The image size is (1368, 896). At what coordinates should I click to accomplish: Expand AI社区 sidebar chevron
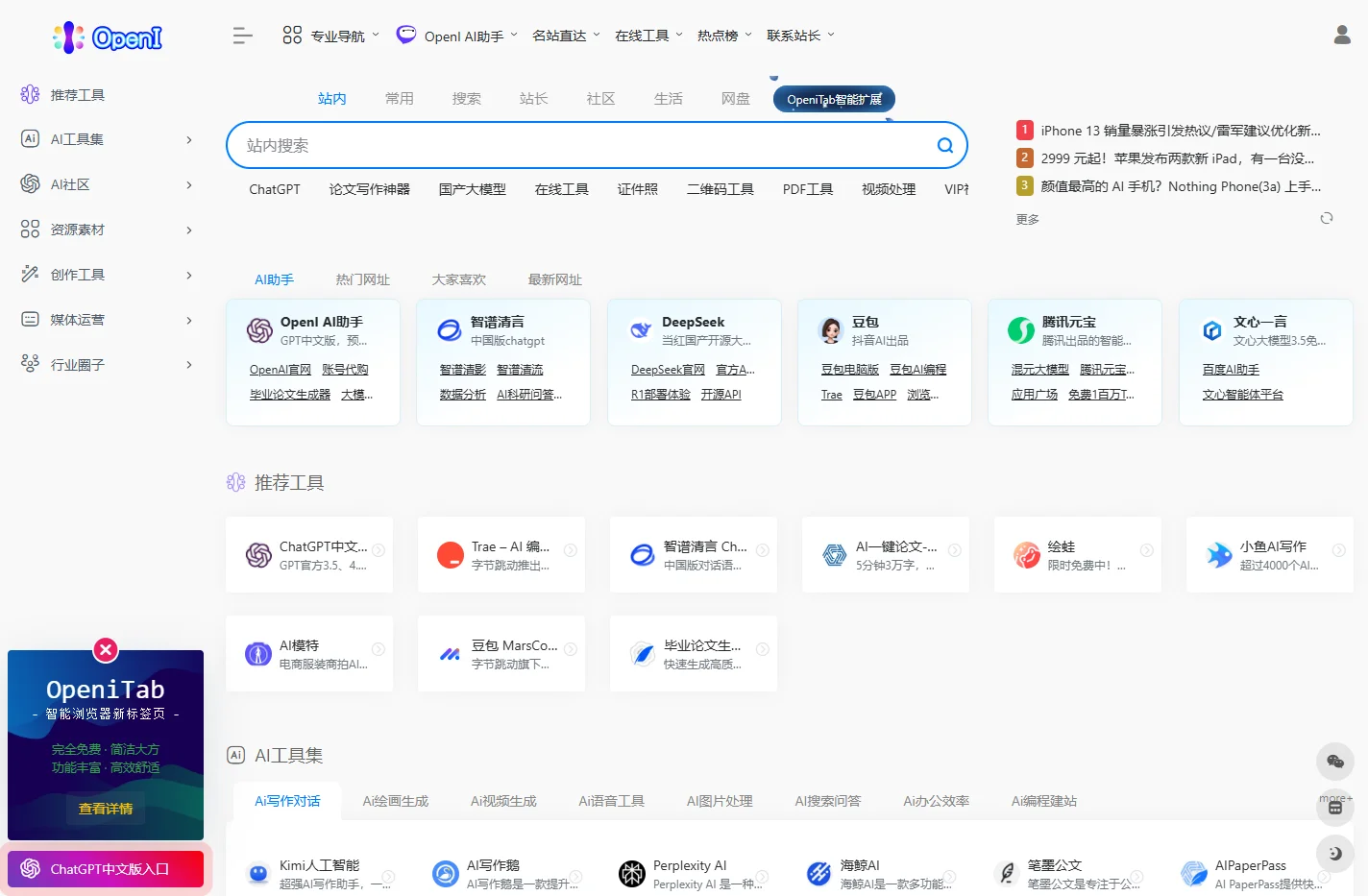(x=189, y=185)
